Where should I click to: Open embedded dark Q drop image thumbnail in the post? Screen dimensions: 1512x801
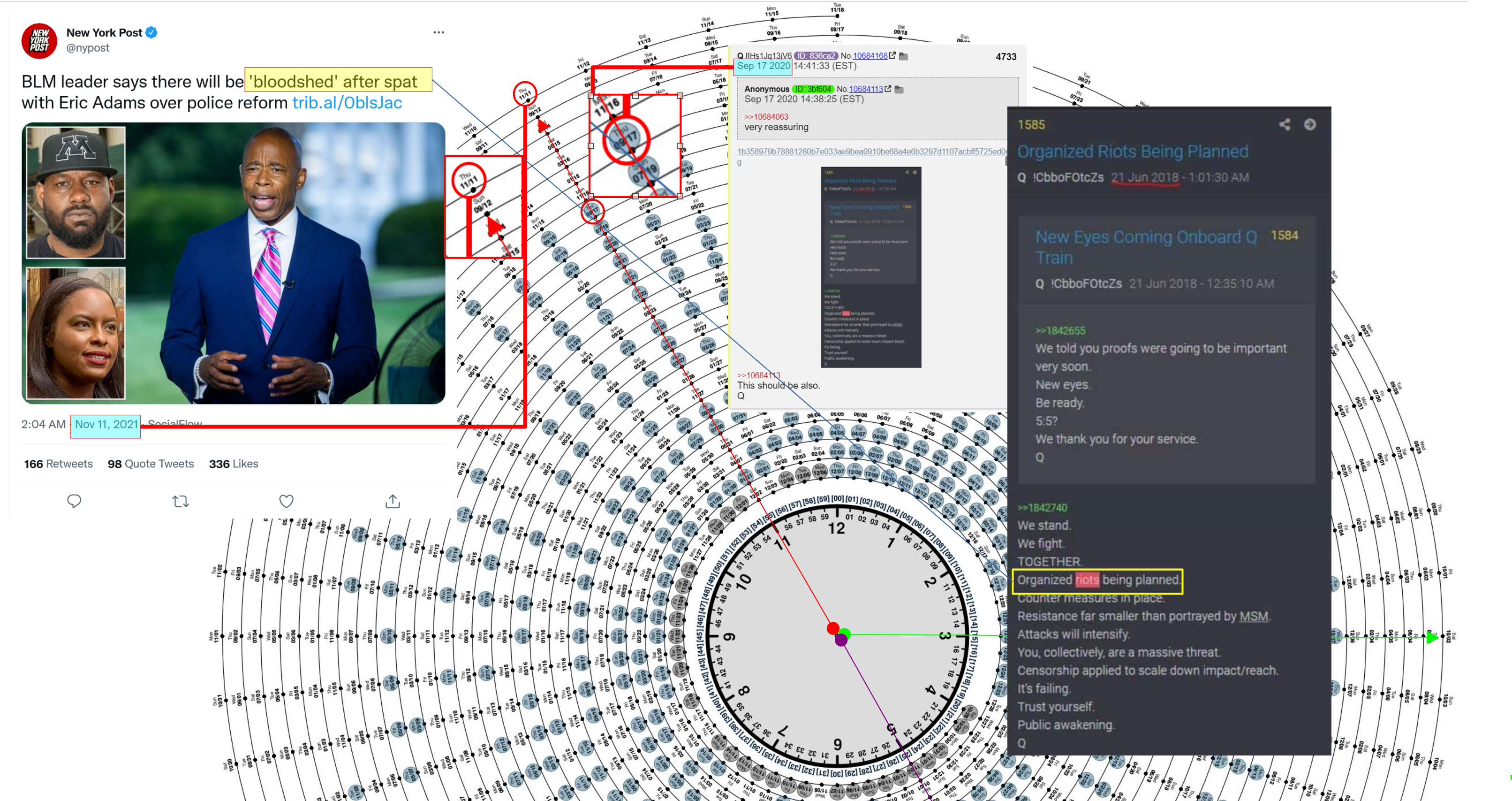click(x=871, y=267)
